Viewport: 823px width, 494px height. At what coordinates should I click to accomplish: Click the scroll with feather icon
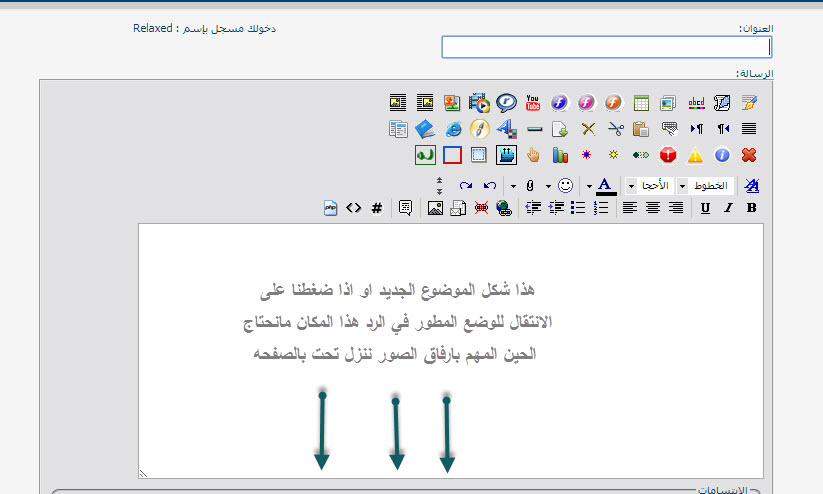click(722, 103)
